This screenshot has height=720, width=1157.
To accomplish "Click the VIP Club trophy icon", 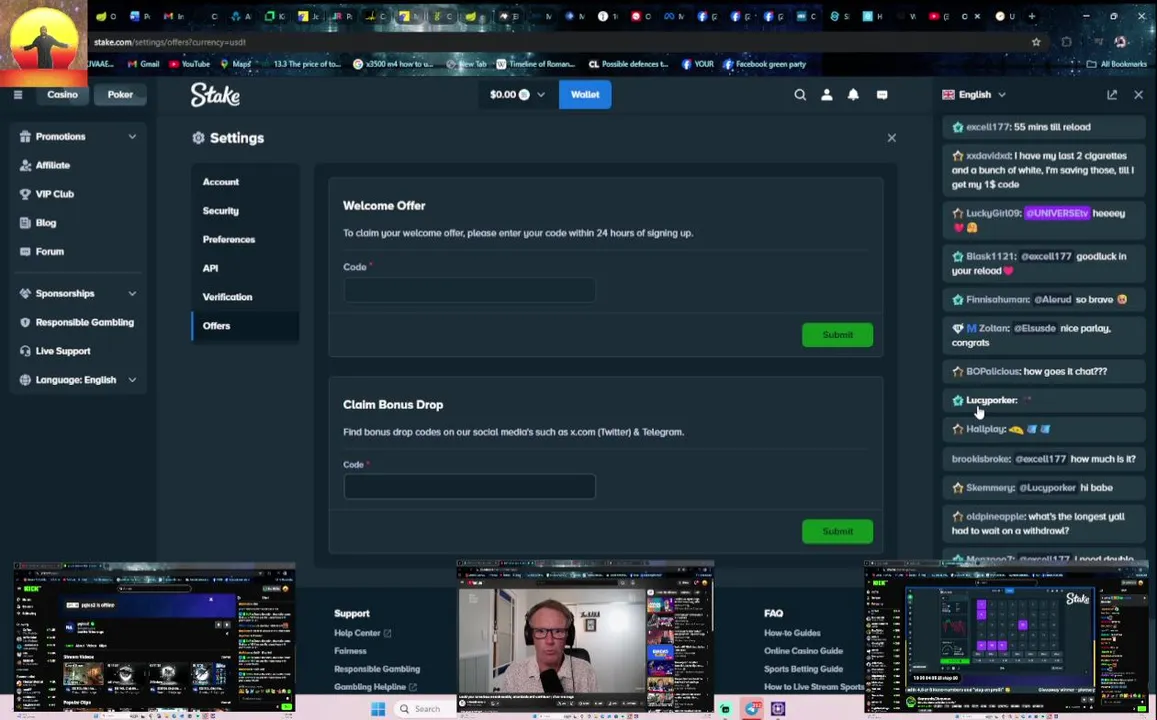I will point(25,194).
